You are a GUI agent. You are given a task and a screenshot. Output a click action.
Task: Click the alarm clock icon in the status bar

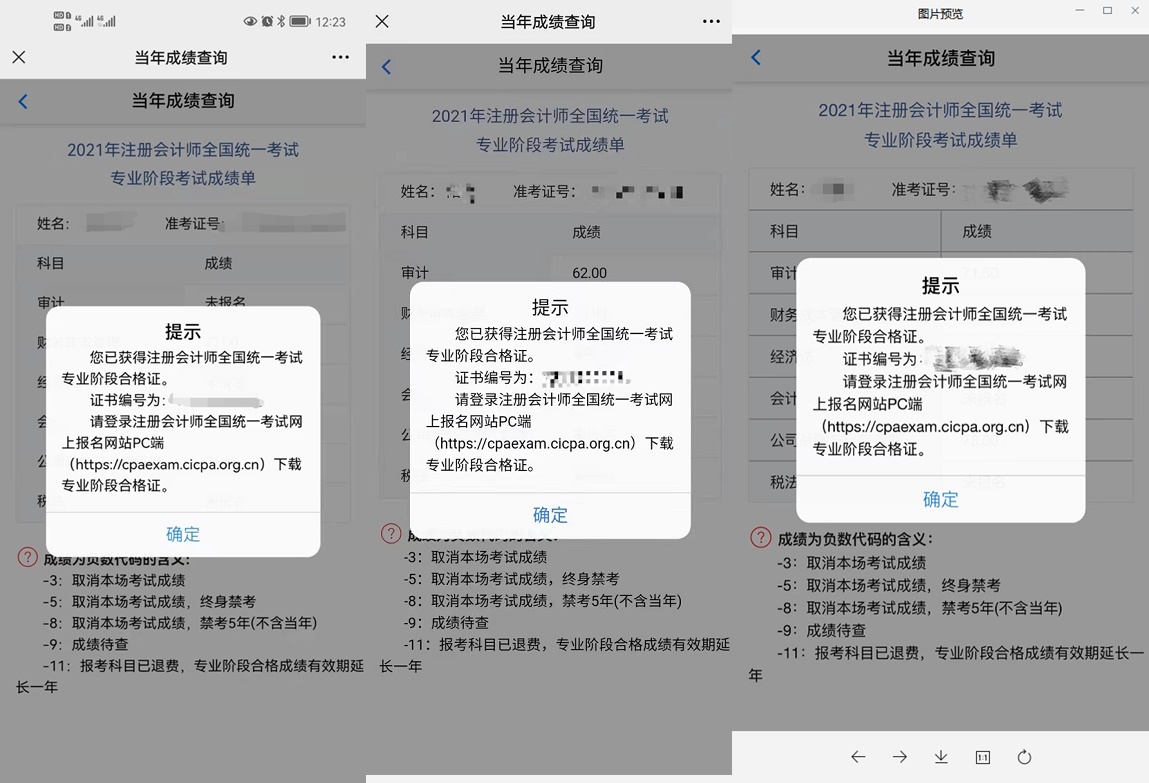pos(267,21)
